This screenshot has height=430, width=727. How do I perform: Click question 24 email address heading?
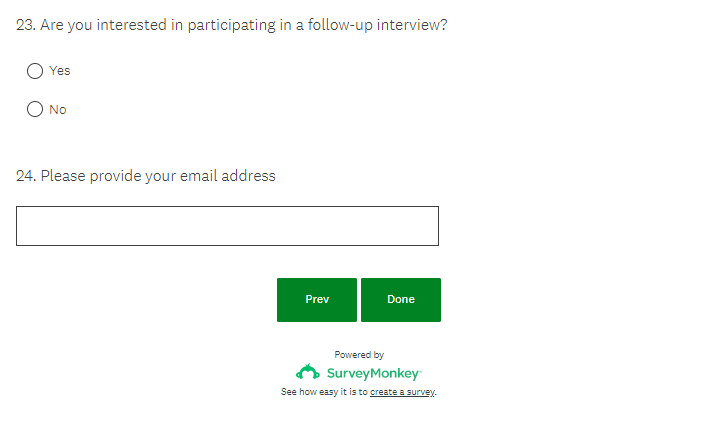pyautogui.click(x=146, y=176)
